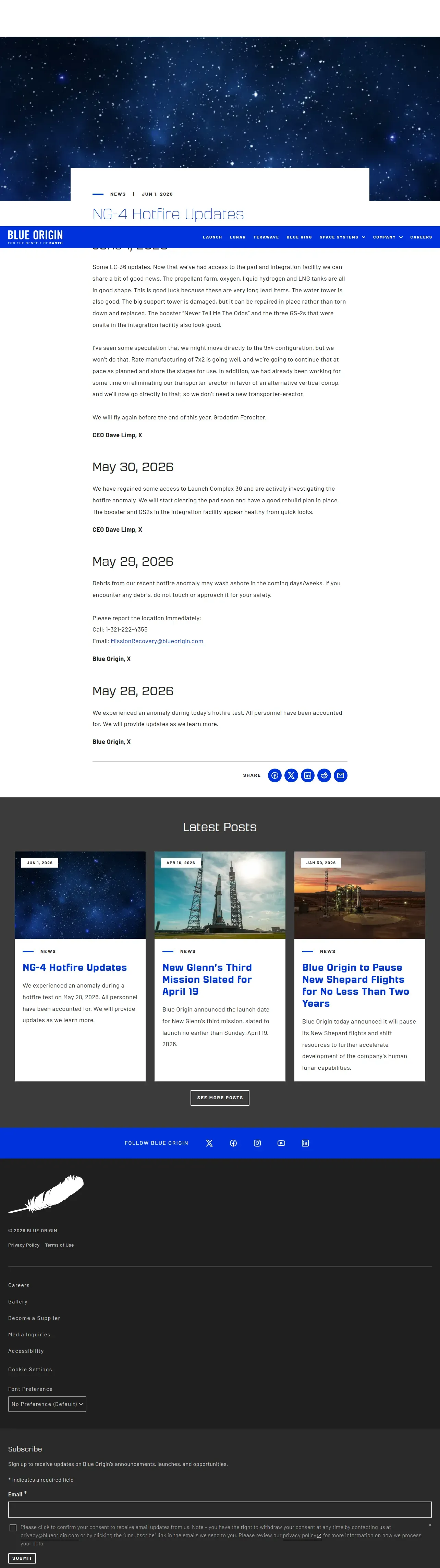Open the Lunar nav item

click(238, 237)
